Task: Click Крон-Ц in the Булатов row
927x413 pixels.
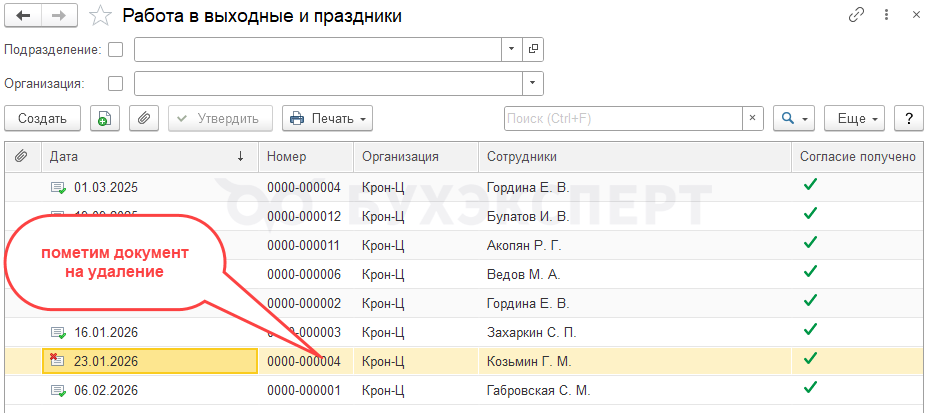Action: (x=383, y=217)
